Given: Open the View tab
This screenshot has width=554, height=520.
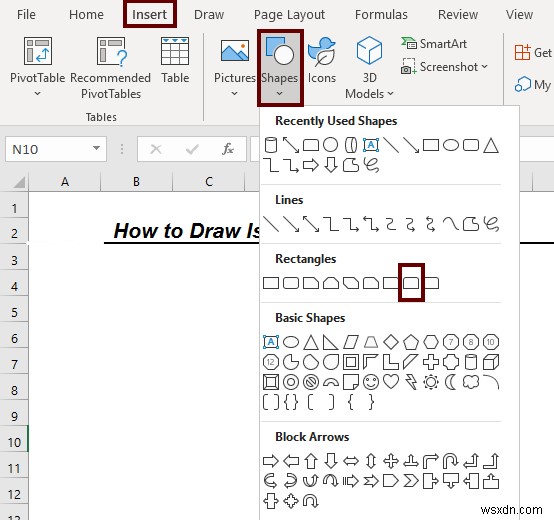Looking at the screenshot, I should pos(519,14).
